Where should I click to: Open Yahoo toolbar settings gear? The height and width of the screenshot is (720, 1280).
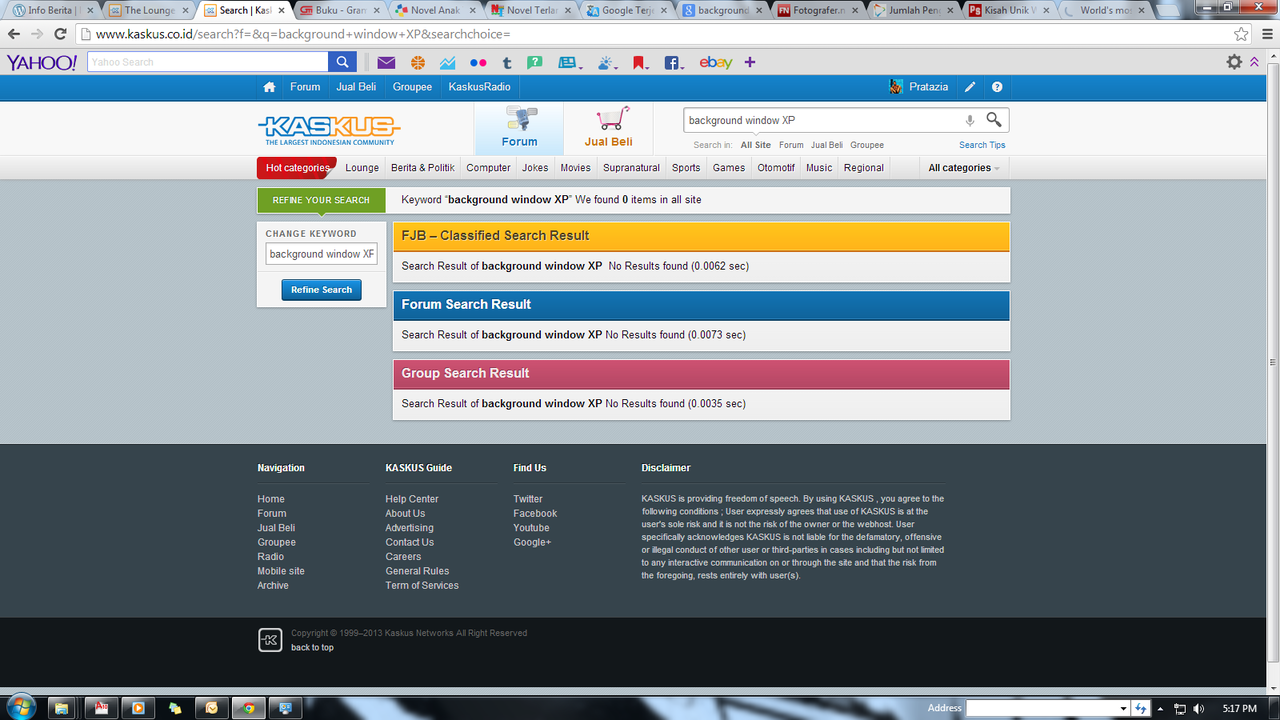pos(1234,62)
